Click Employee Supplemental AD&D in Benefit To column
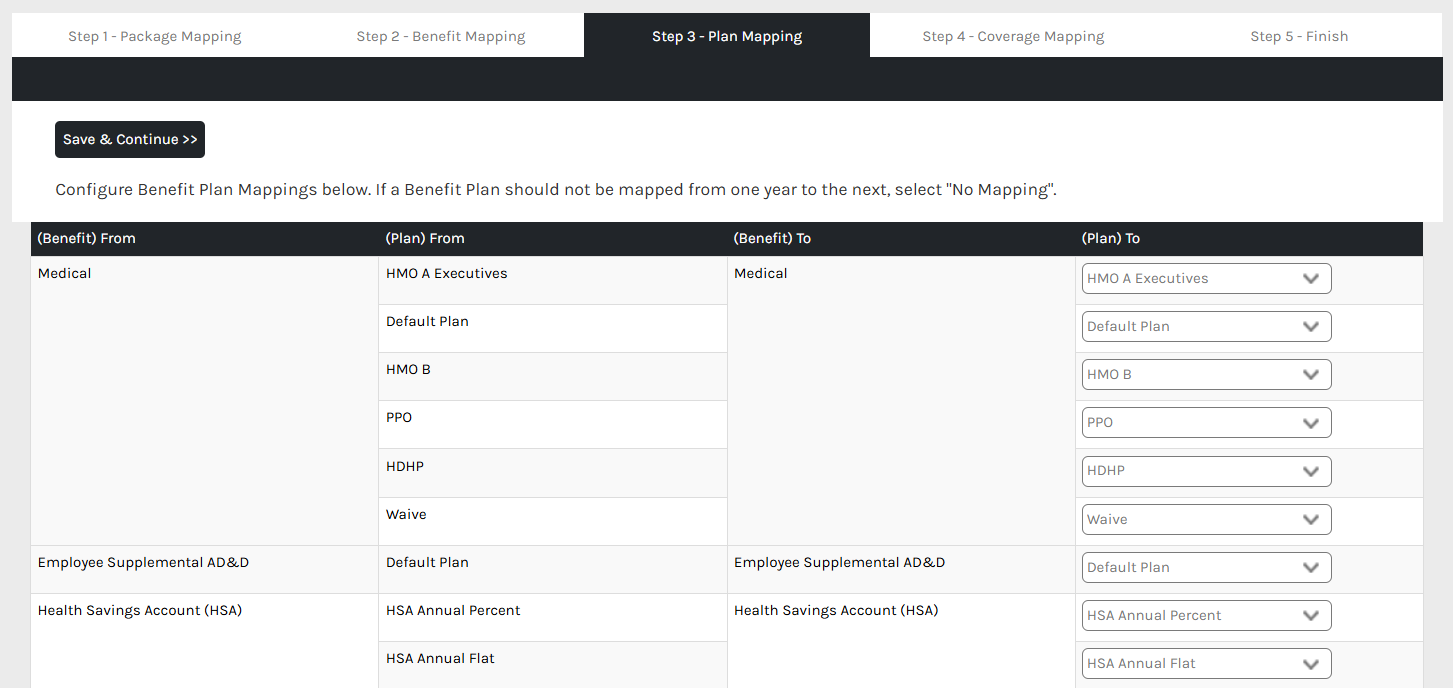 pyautogui.click(x=840, y=562)
